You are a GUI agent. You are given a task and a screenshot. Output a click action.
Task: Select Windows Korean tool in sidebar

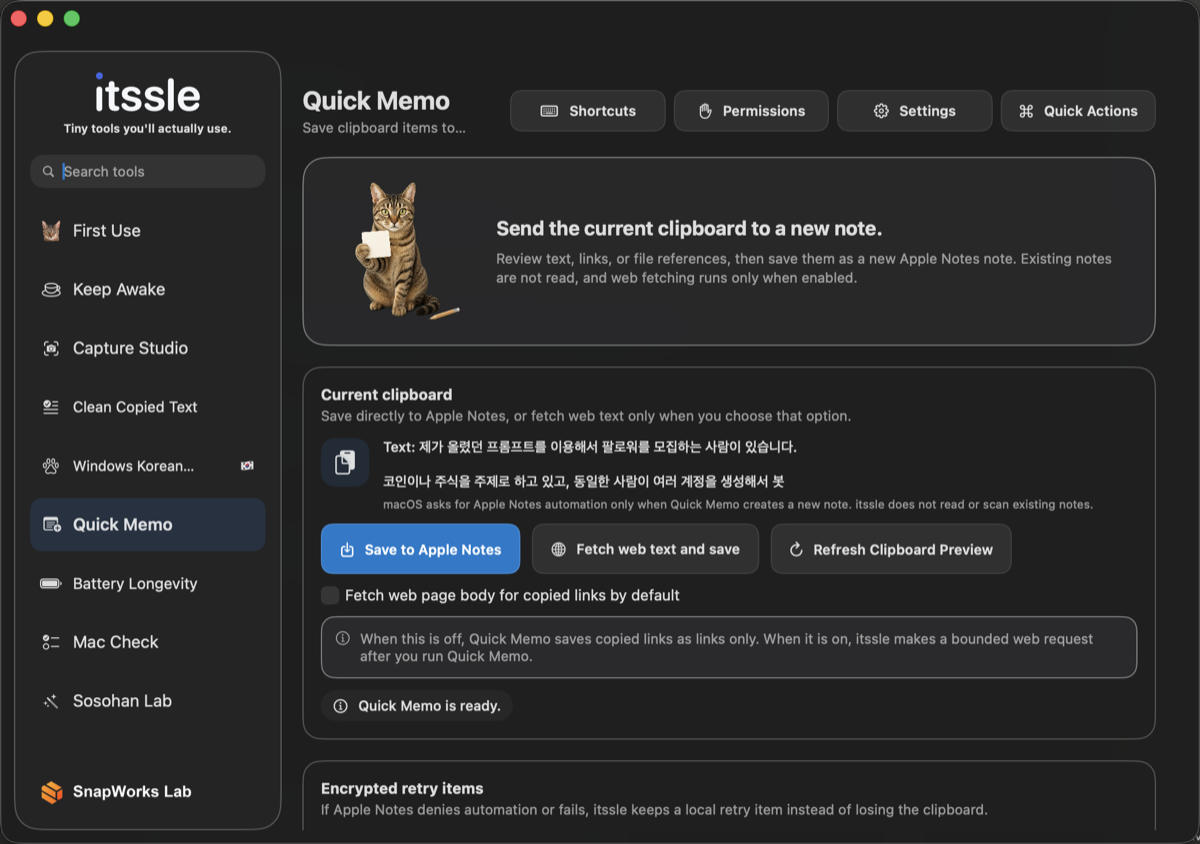148,466
